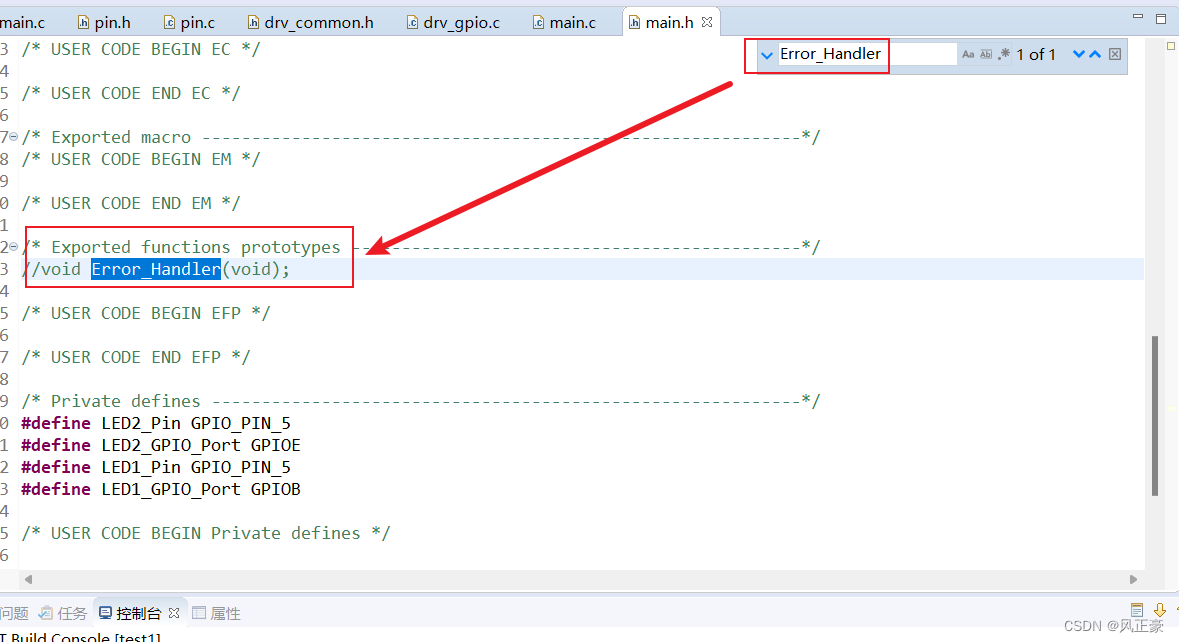This screenshot has width=1179, height=642.
Task: Switch to the pin.h editor tab
Action: (105, 23)
